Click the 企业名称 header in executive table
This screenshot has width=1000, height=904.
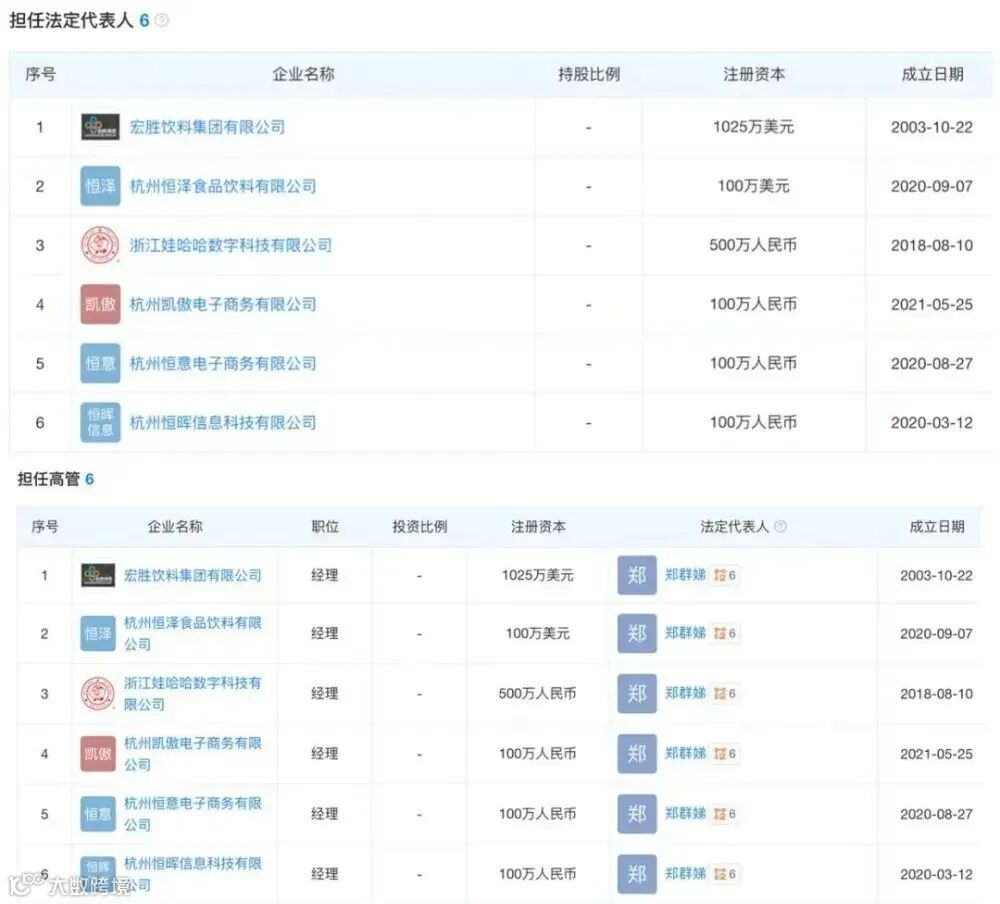click(175, 526)
